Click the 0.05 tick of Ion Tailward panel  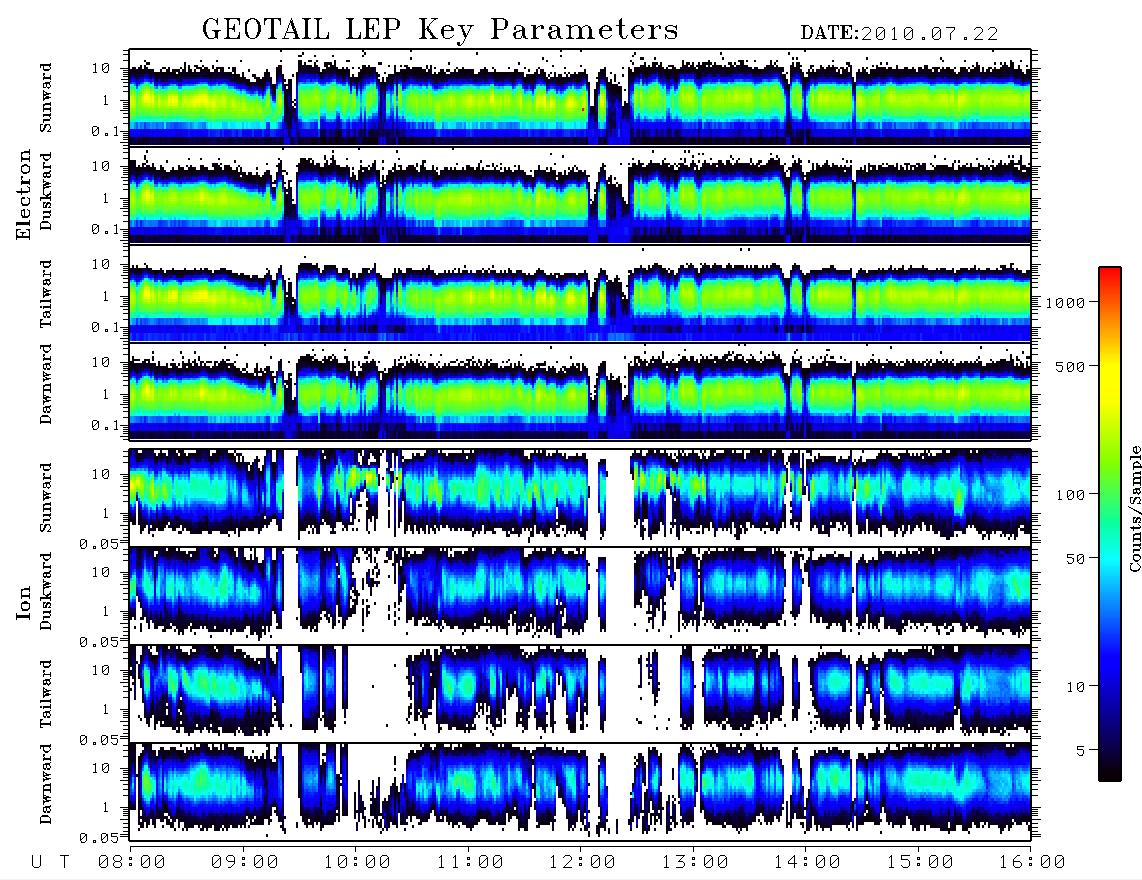[x=99, y=740]
